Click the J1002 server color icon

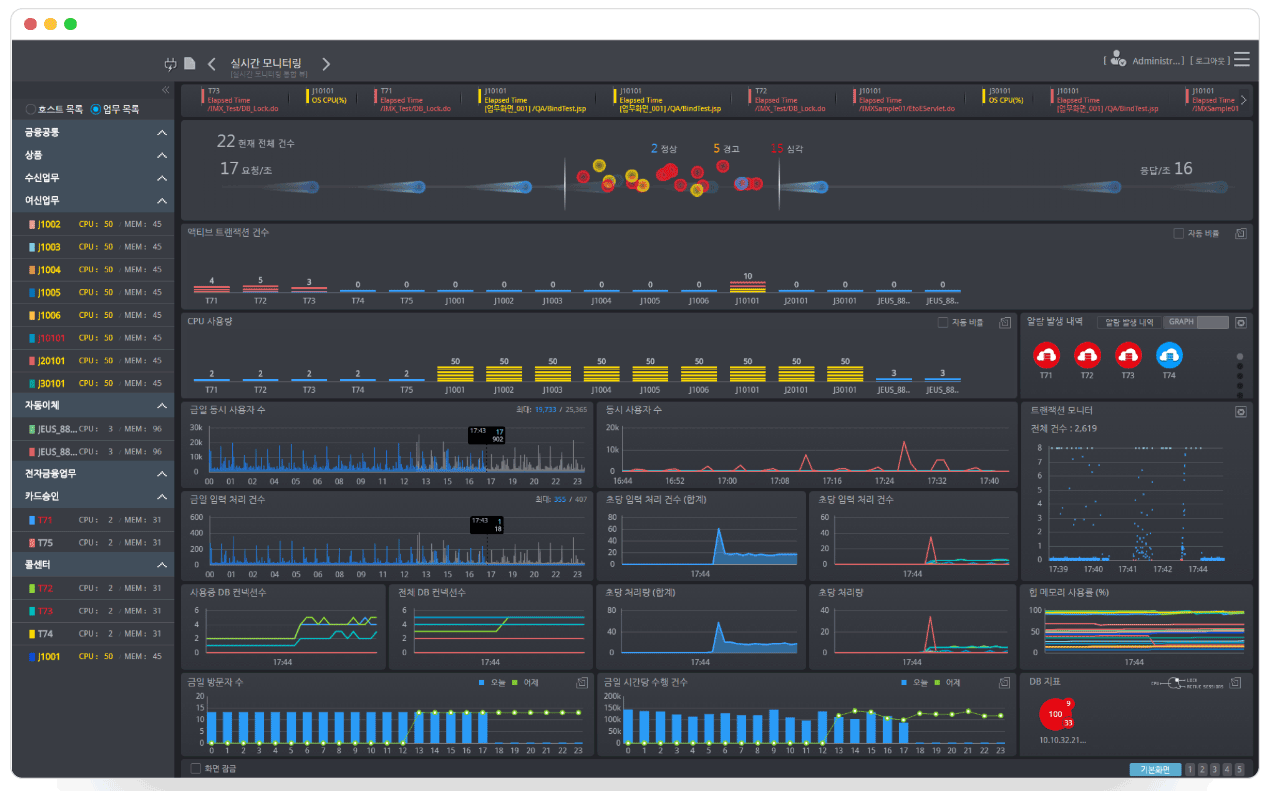coord(32,225)
